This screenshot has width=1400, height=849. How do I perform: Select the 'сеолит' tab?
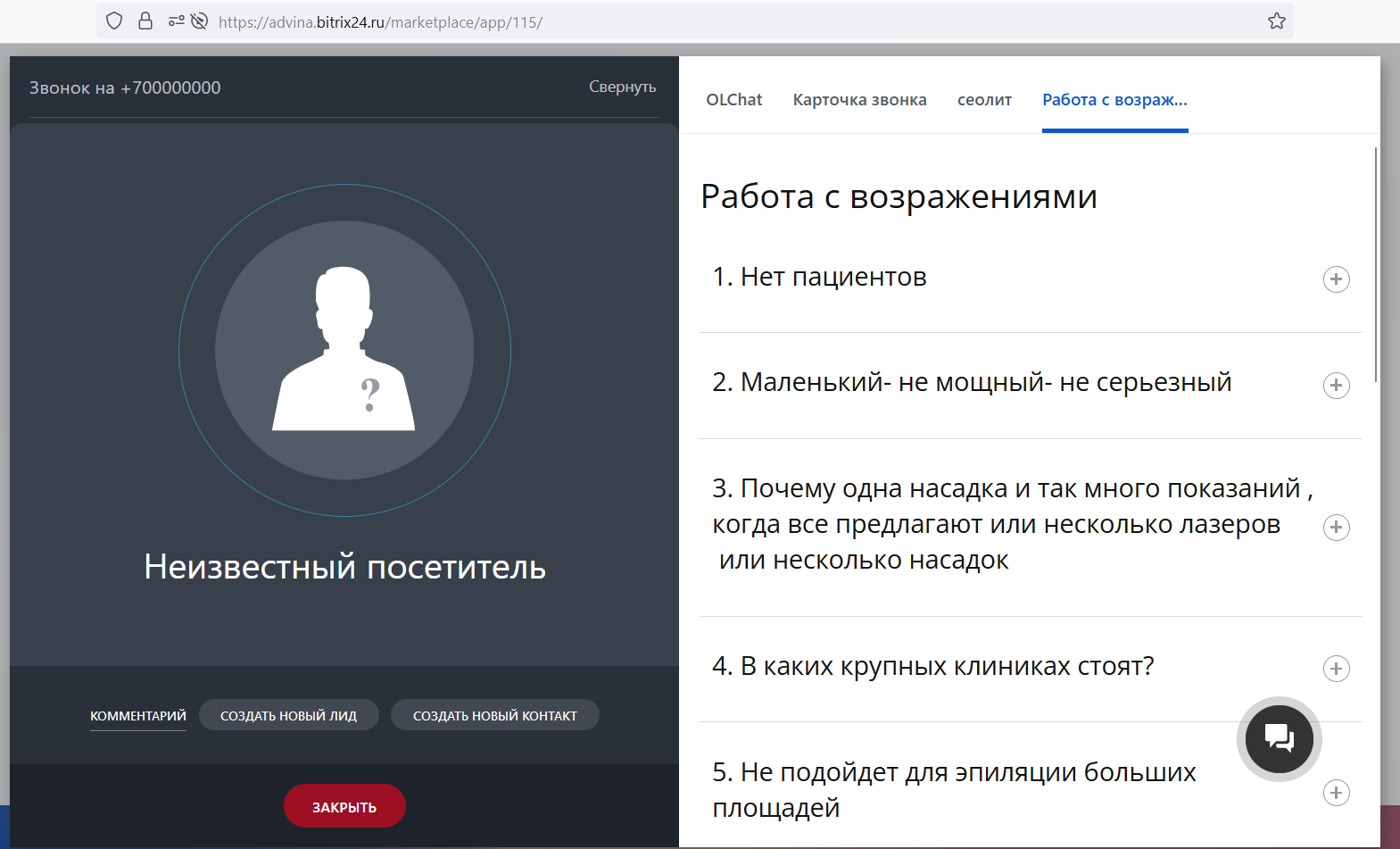click(x=984, y=100)
